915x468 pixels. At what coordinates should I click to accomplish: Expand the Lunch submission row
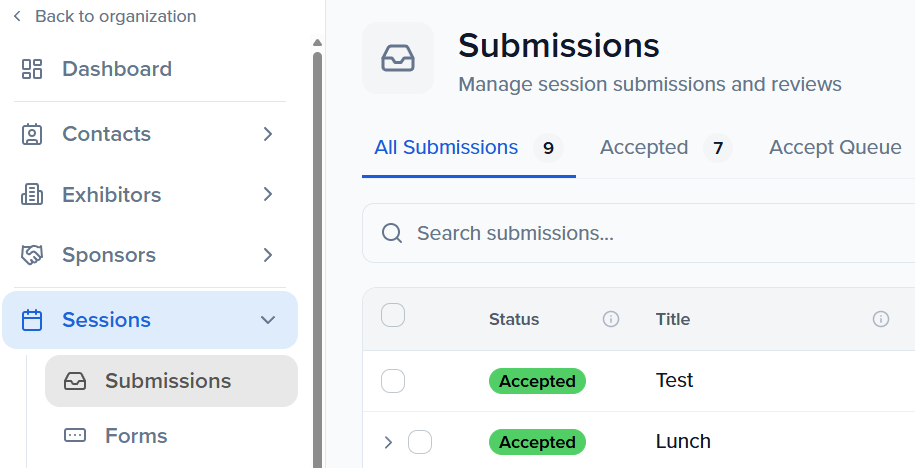pyautogui.click(x=388, y=442)
